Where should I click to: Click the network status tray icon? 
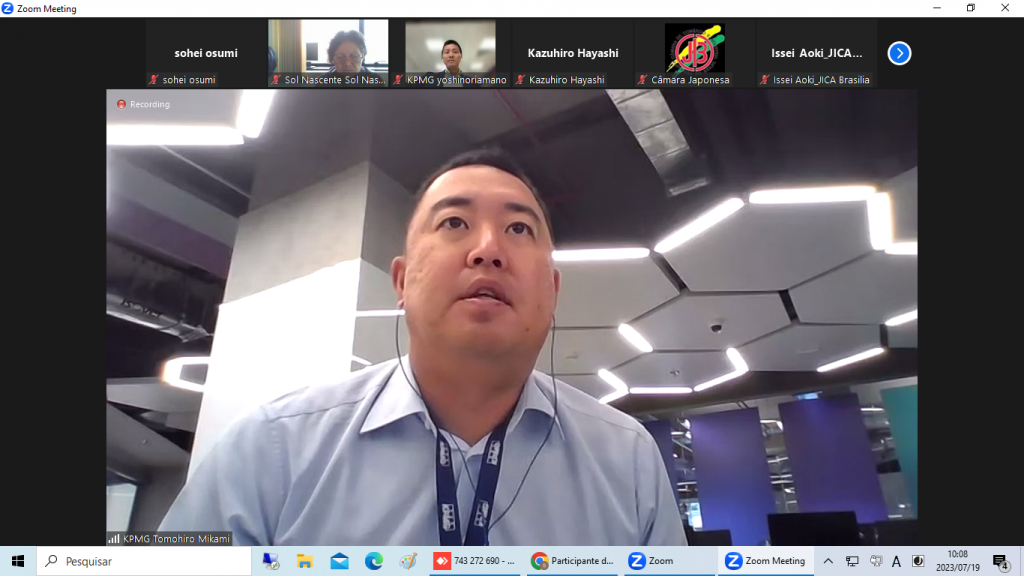click(852, 561)
